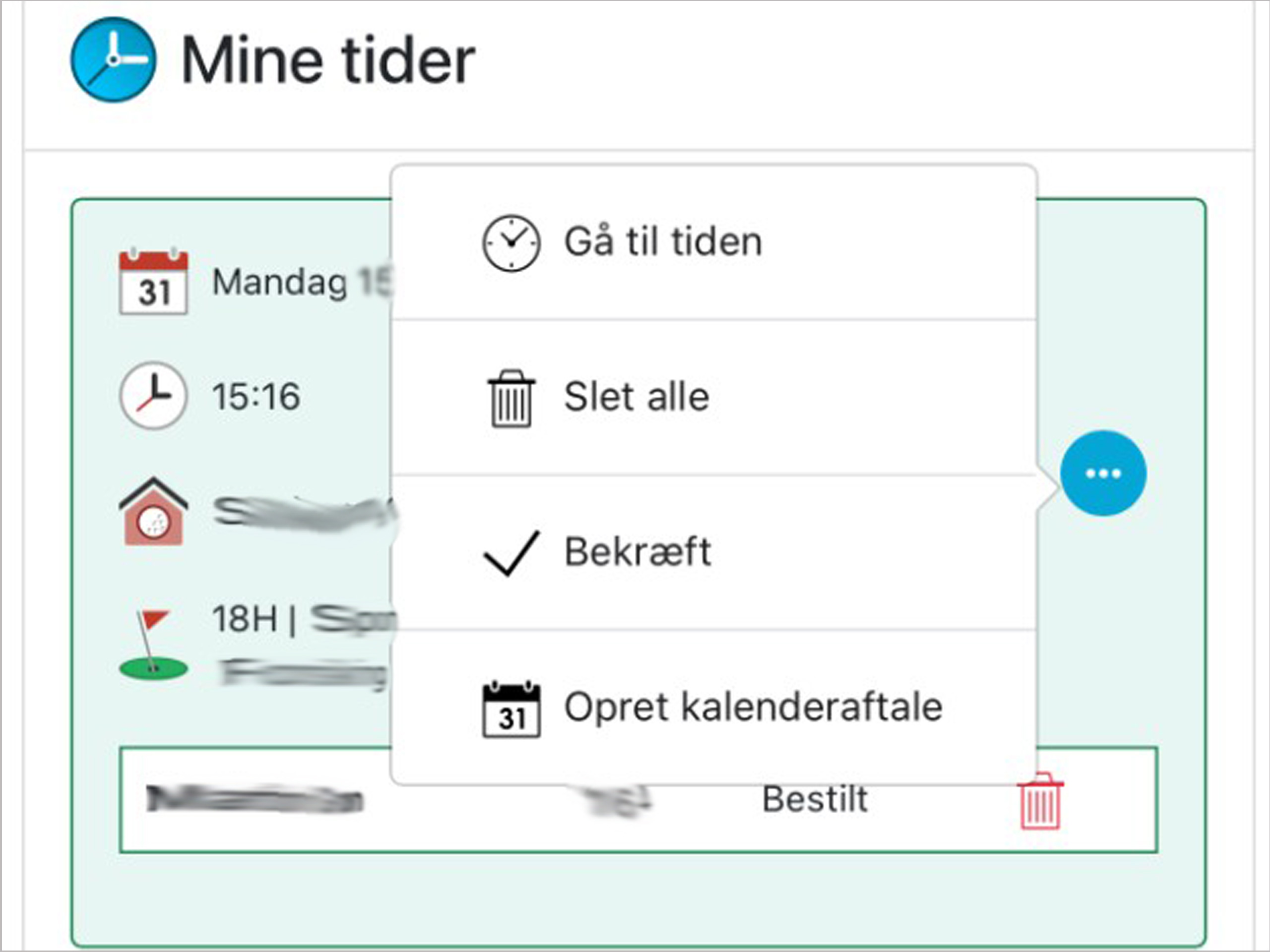
Task: Click the trash can icon beside Slet alle
Action: 511,398
